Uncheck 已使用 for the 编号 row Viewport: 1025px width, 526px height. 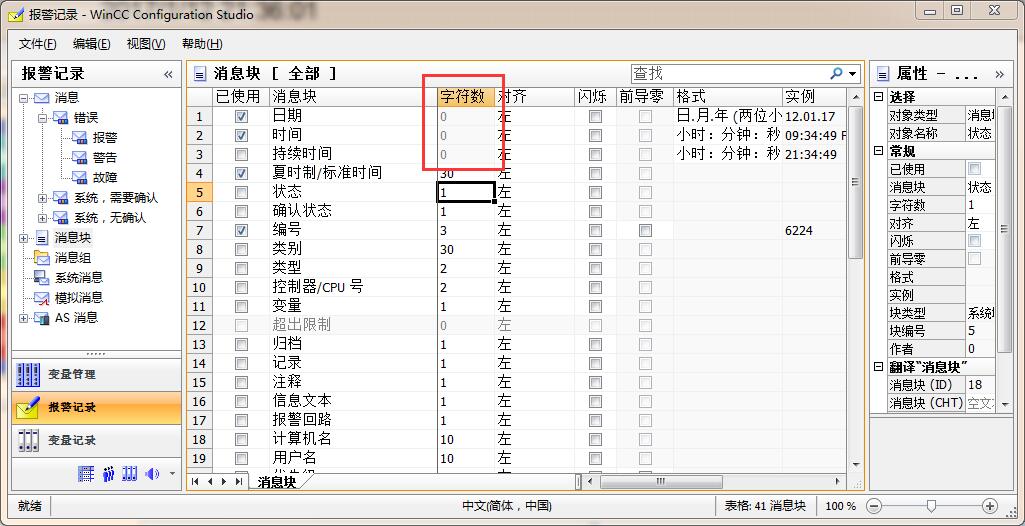point(241,230)
